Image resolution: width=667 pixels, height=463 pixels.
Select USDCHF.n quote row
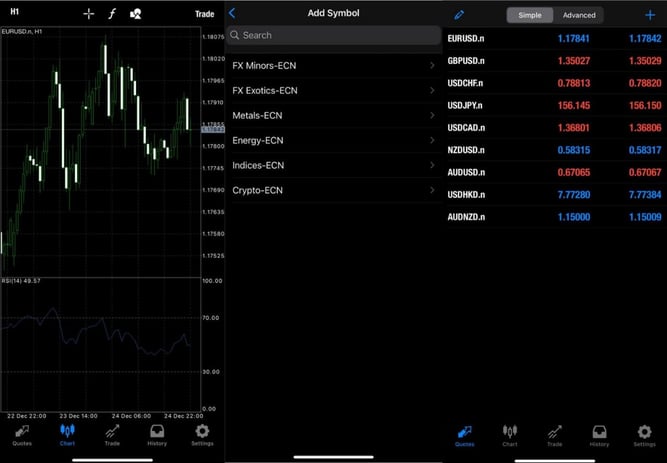[x=555, y=83]
